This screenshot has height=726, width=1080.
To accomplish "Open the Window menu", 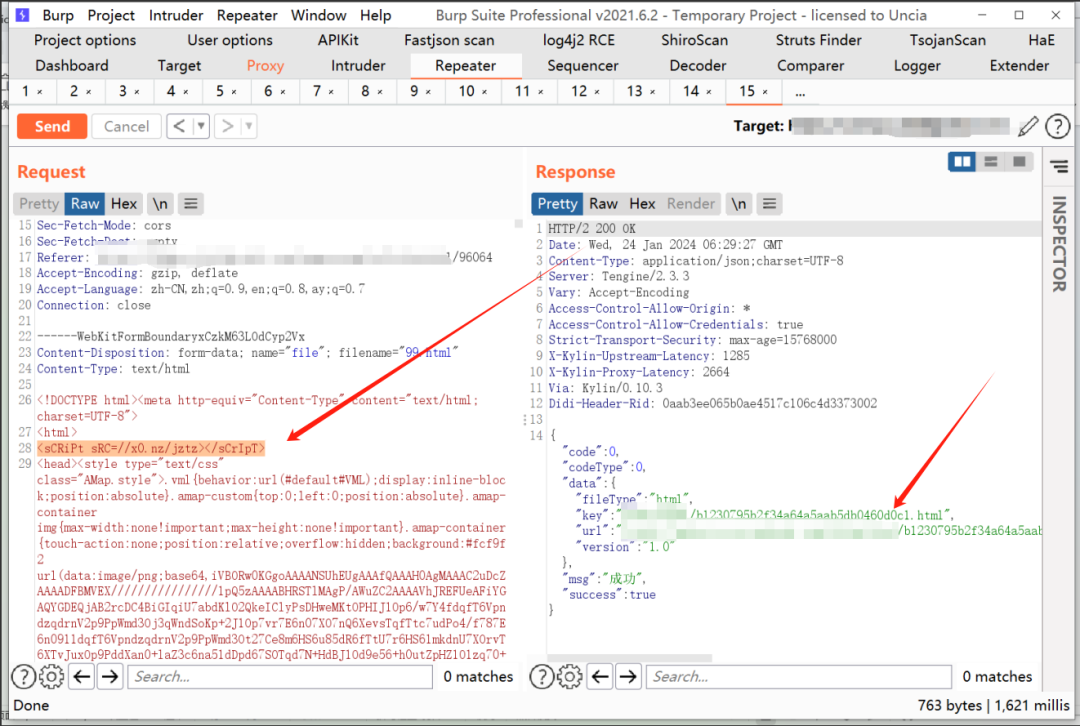I will click(318, 15).
